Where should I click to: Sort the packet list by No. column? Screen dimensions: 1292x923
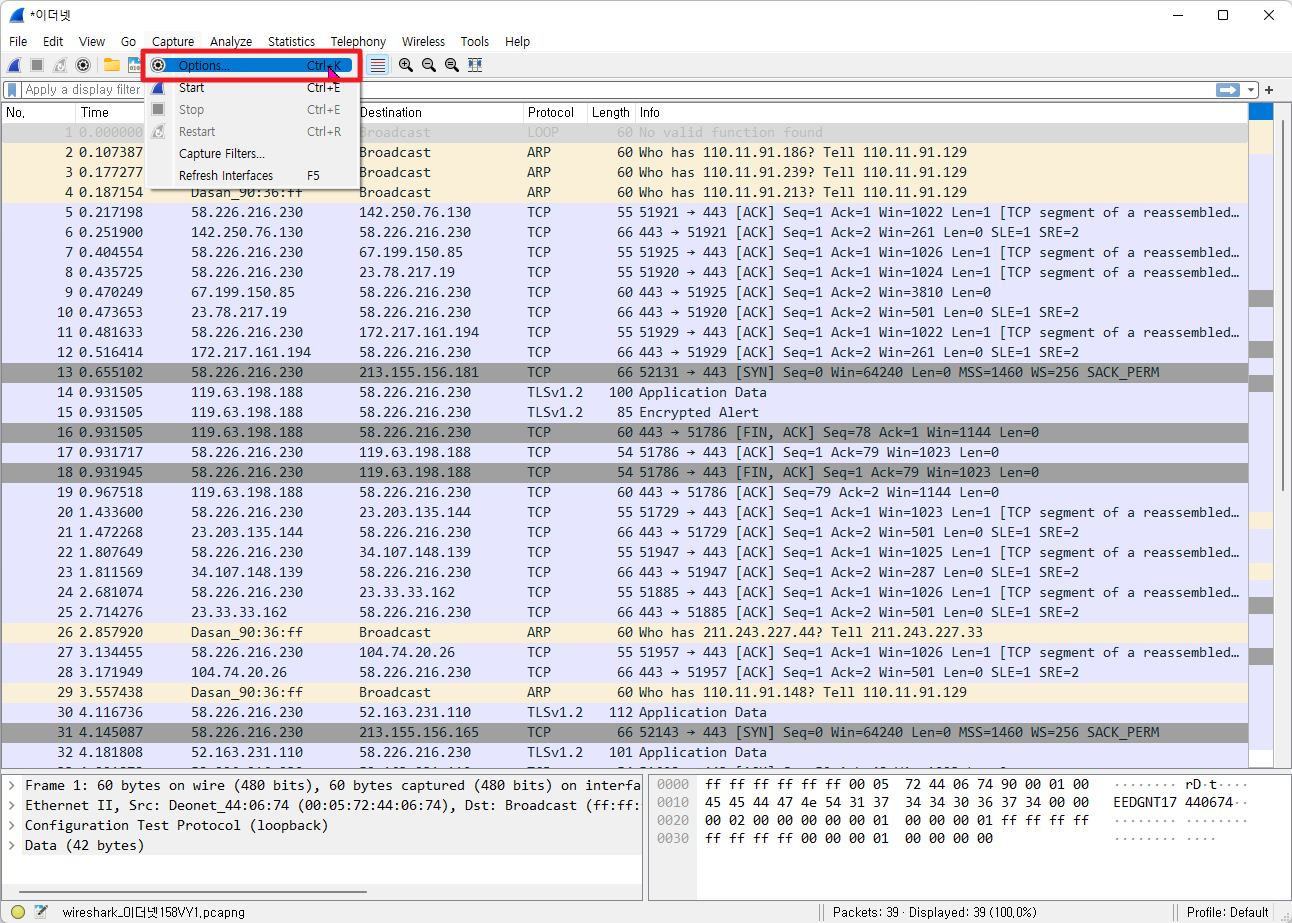[x=38, y=112]
